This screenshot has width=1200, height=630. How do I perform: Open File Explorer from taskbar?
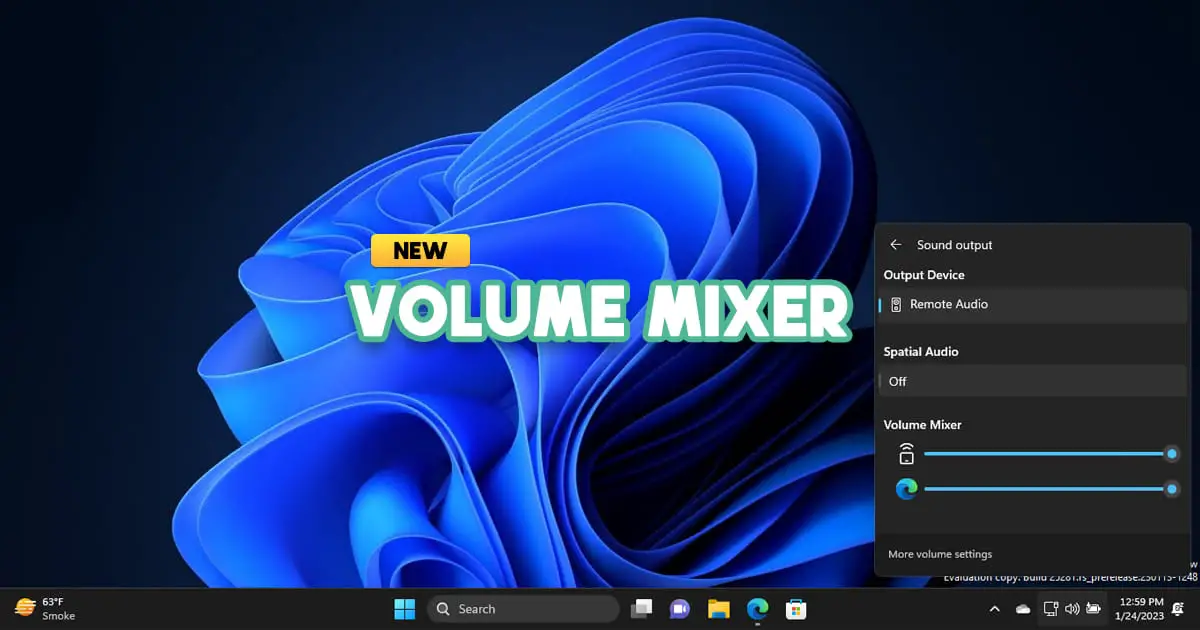pos(718,609)
